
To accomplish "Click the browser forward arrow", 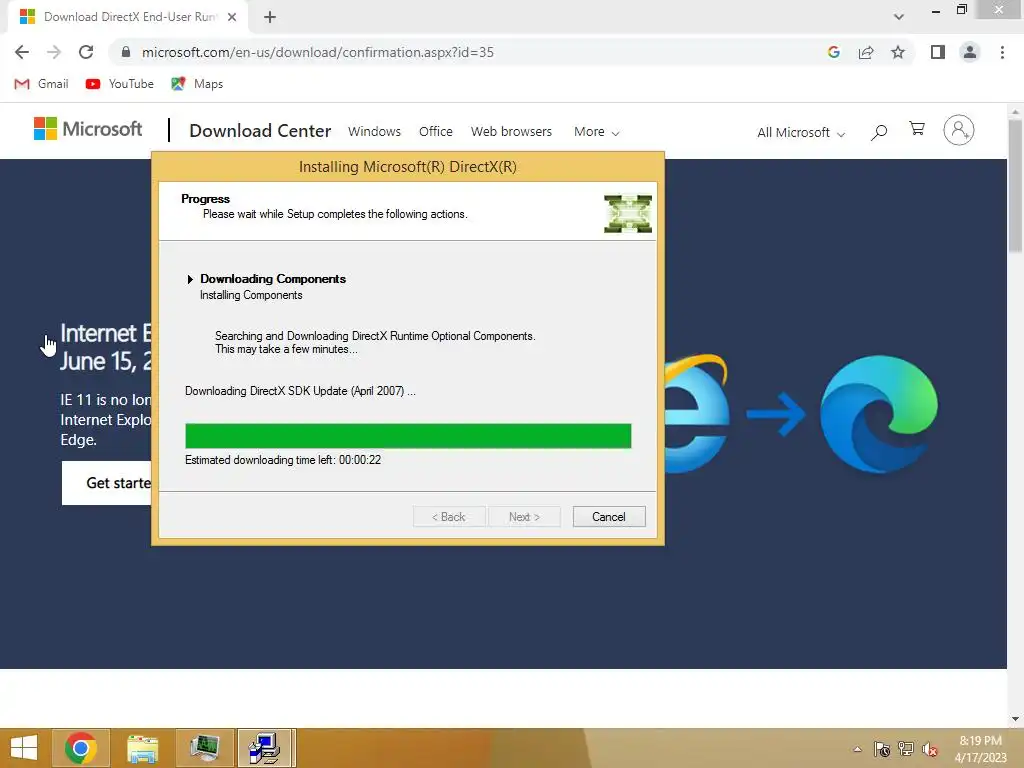I will click(54, 52).
